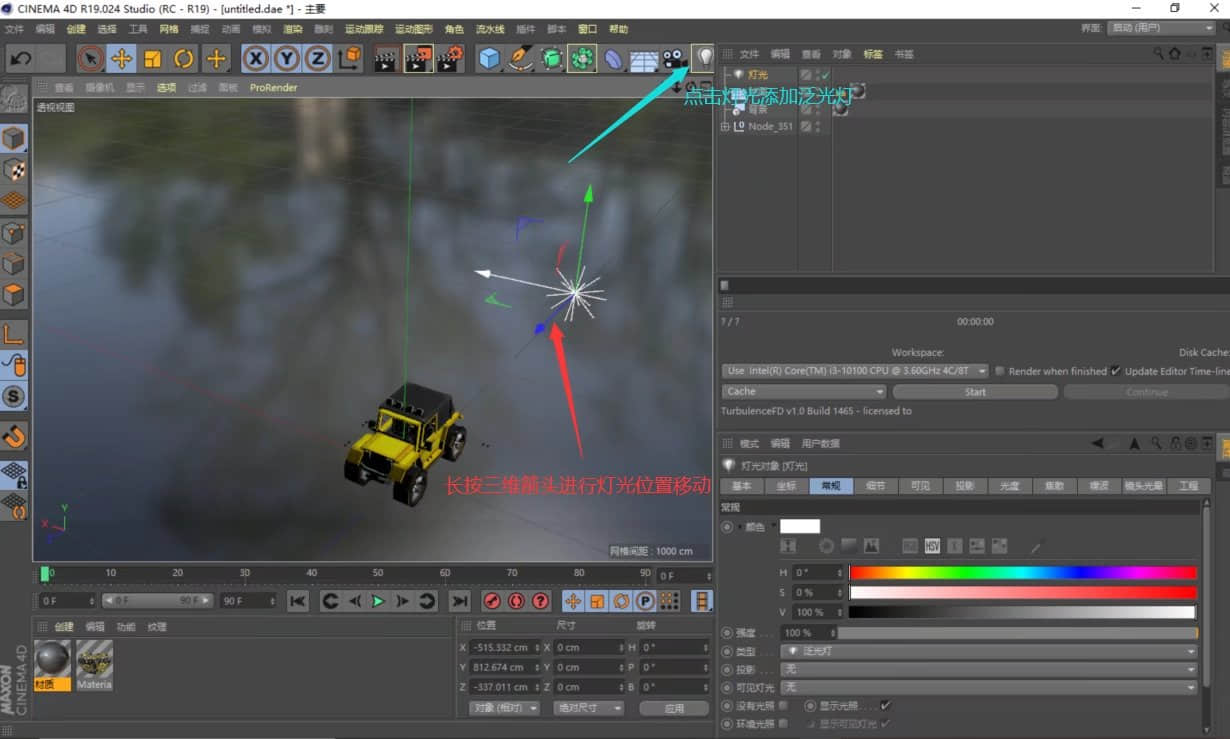Click on the V value gradient slider
The image size is (1230, 739).
[1022, 612]
